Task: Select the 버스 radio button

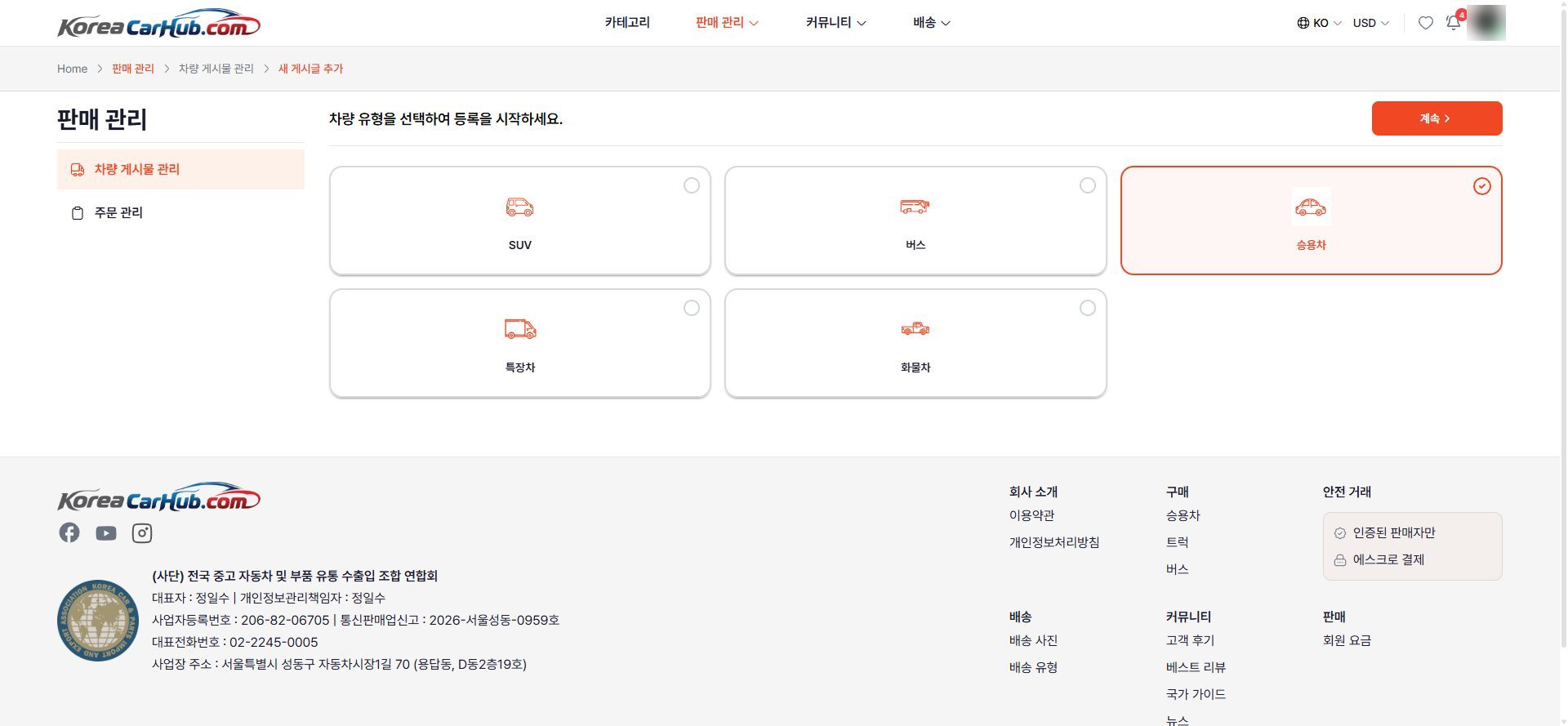Action: 1088,185
